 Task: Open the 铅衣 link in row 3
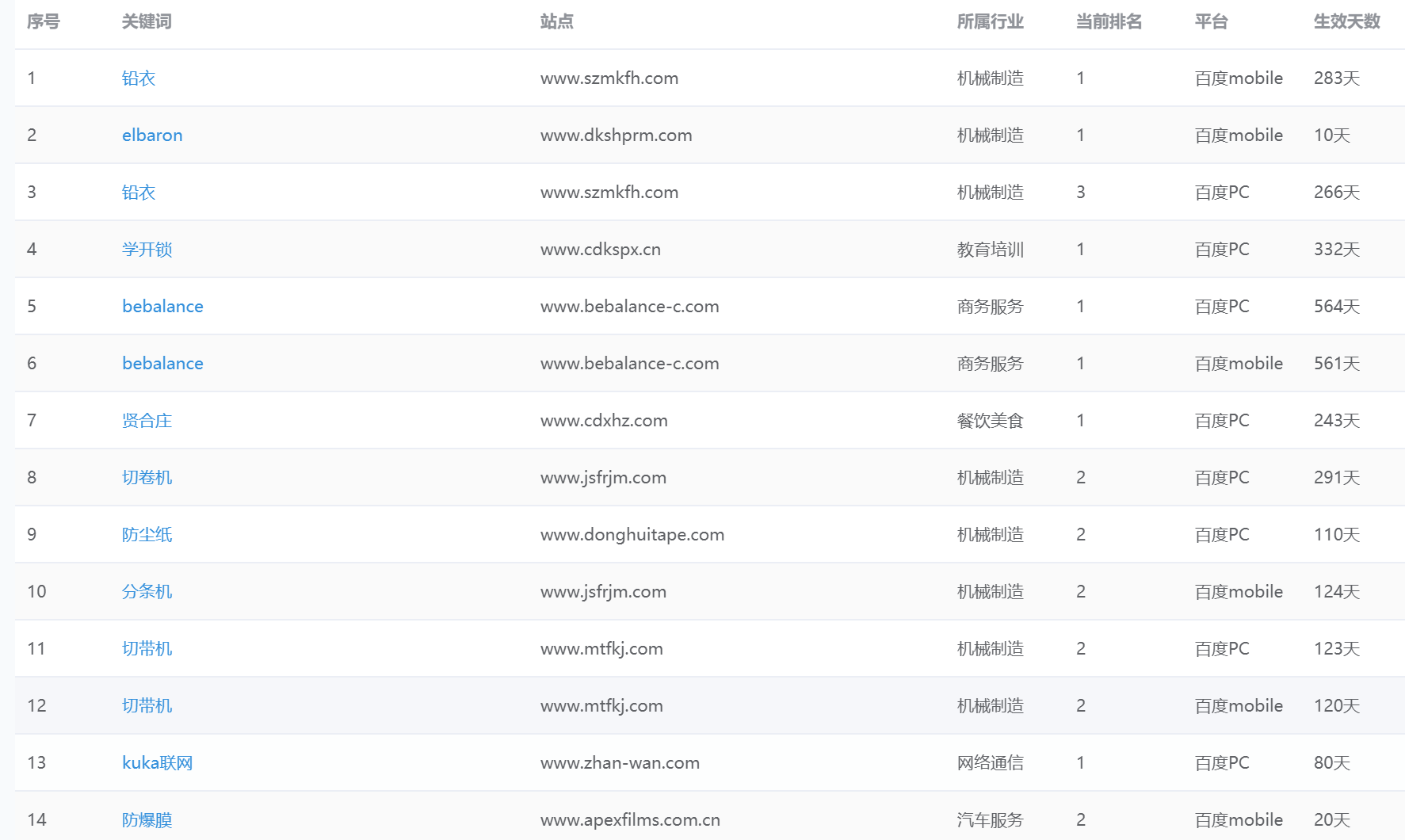[x=139, y=193]
